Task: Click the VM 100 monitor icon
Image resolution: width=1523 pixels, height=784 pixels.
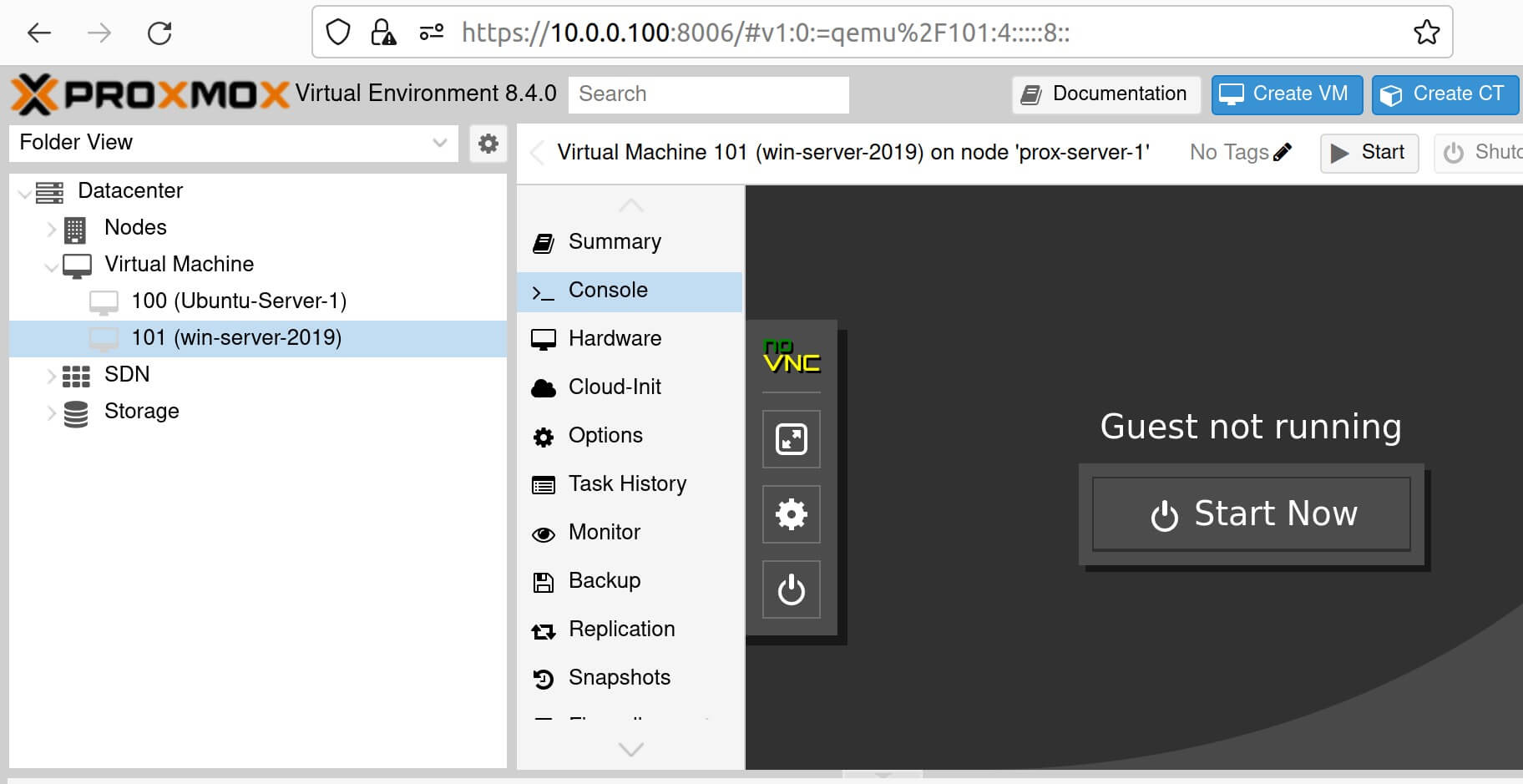Action: tap(104, 302)
